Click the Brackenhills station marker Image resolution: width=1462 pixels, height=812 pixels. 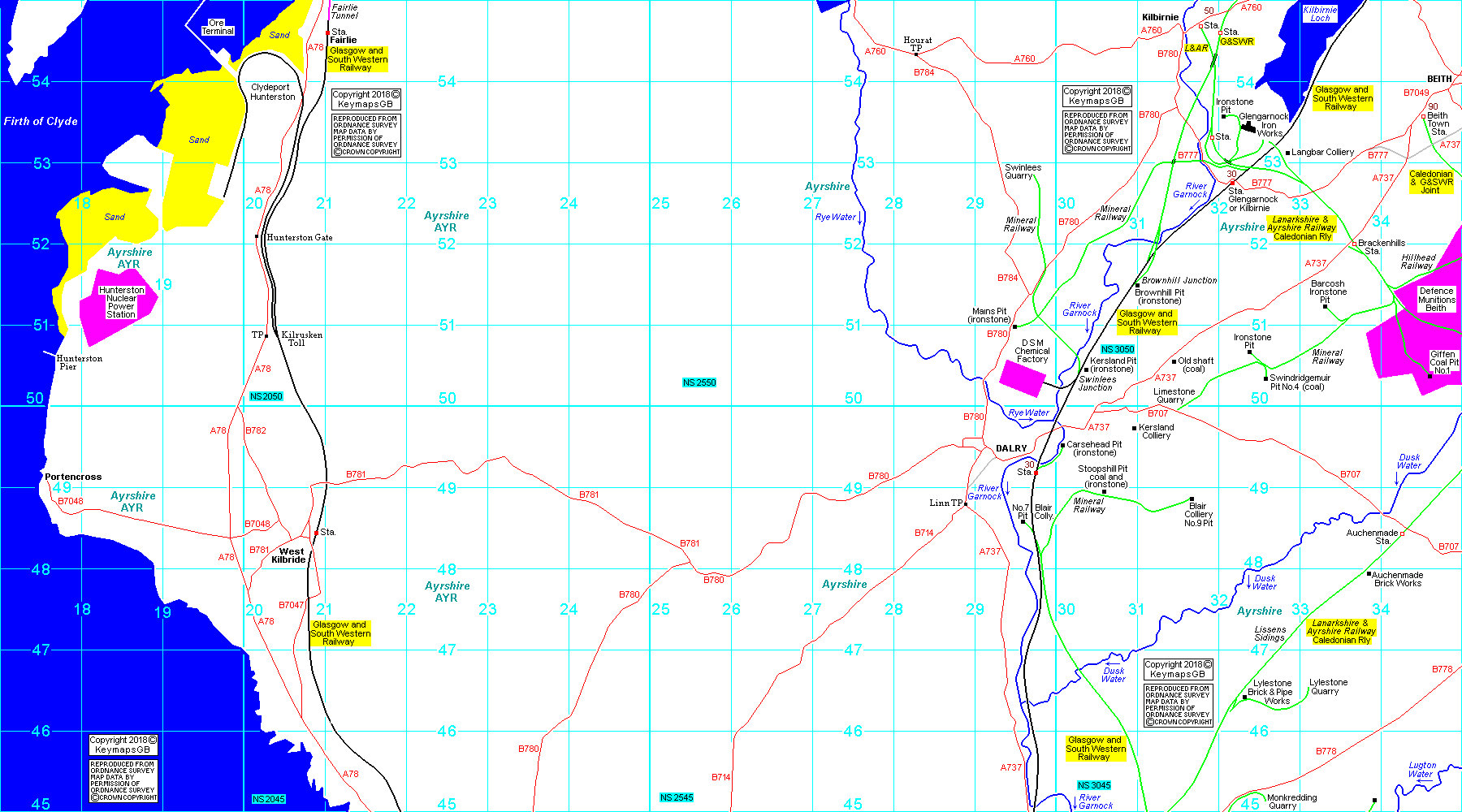coord(1353,244)
